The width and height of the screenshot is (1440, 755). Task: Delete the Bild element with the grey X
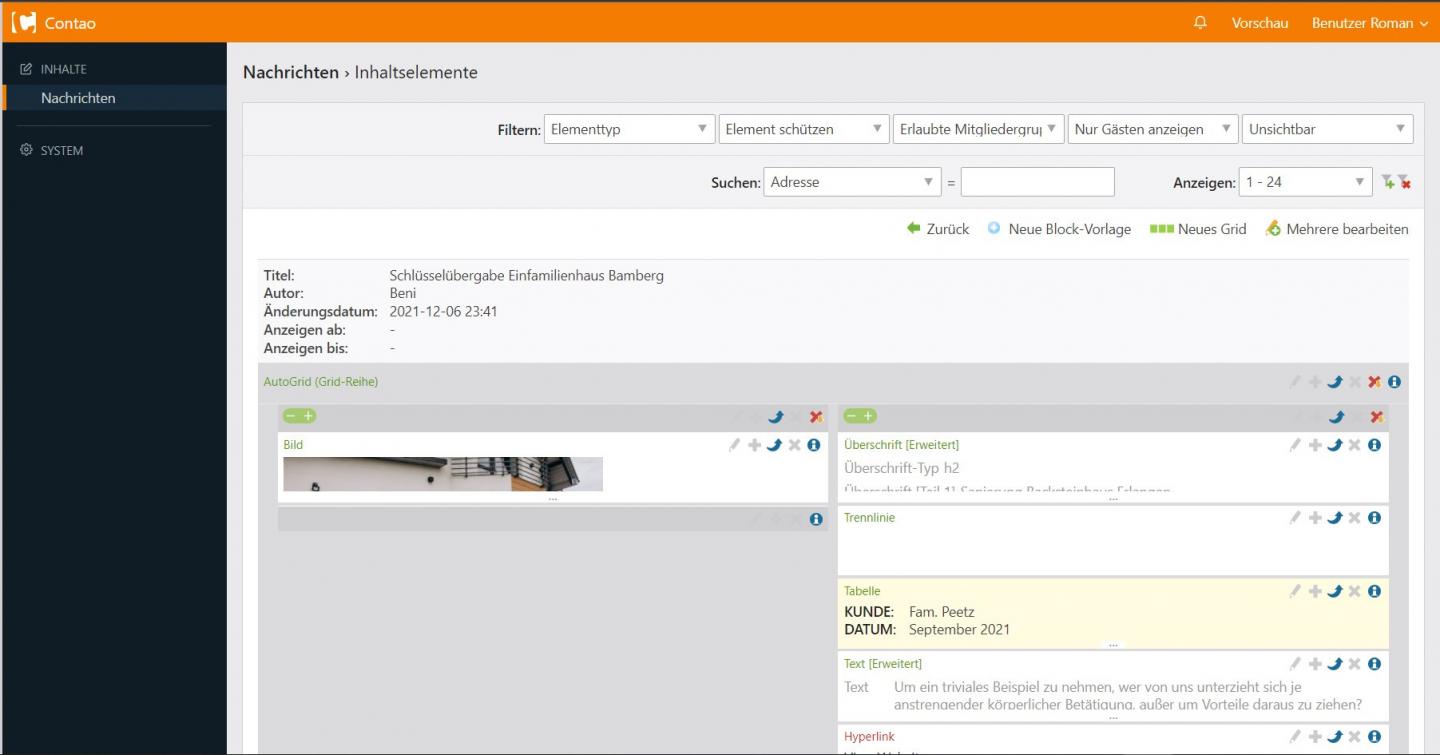(x=794, y=445)
